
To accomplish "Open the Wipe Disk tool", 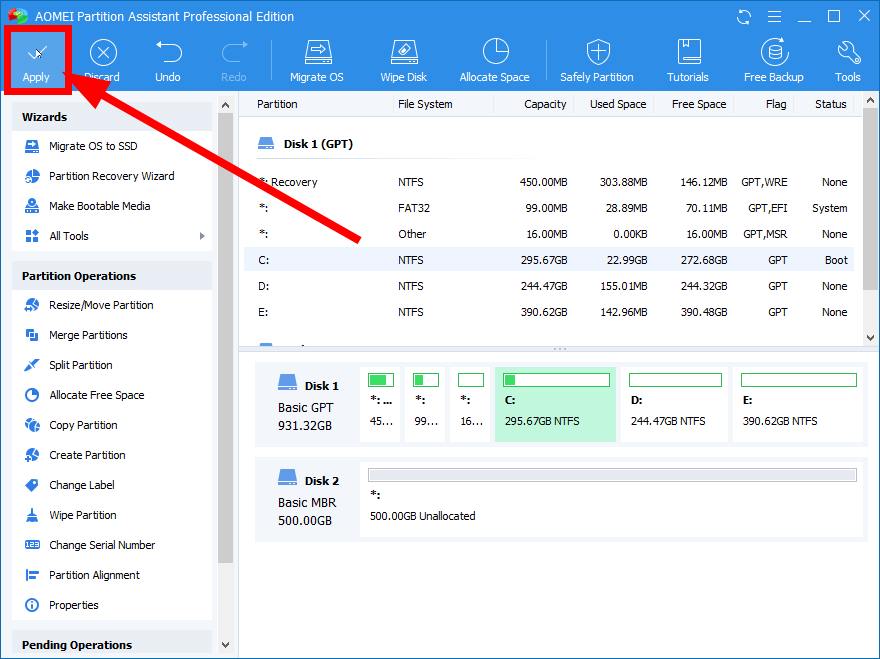I will [x=403, y=60].
